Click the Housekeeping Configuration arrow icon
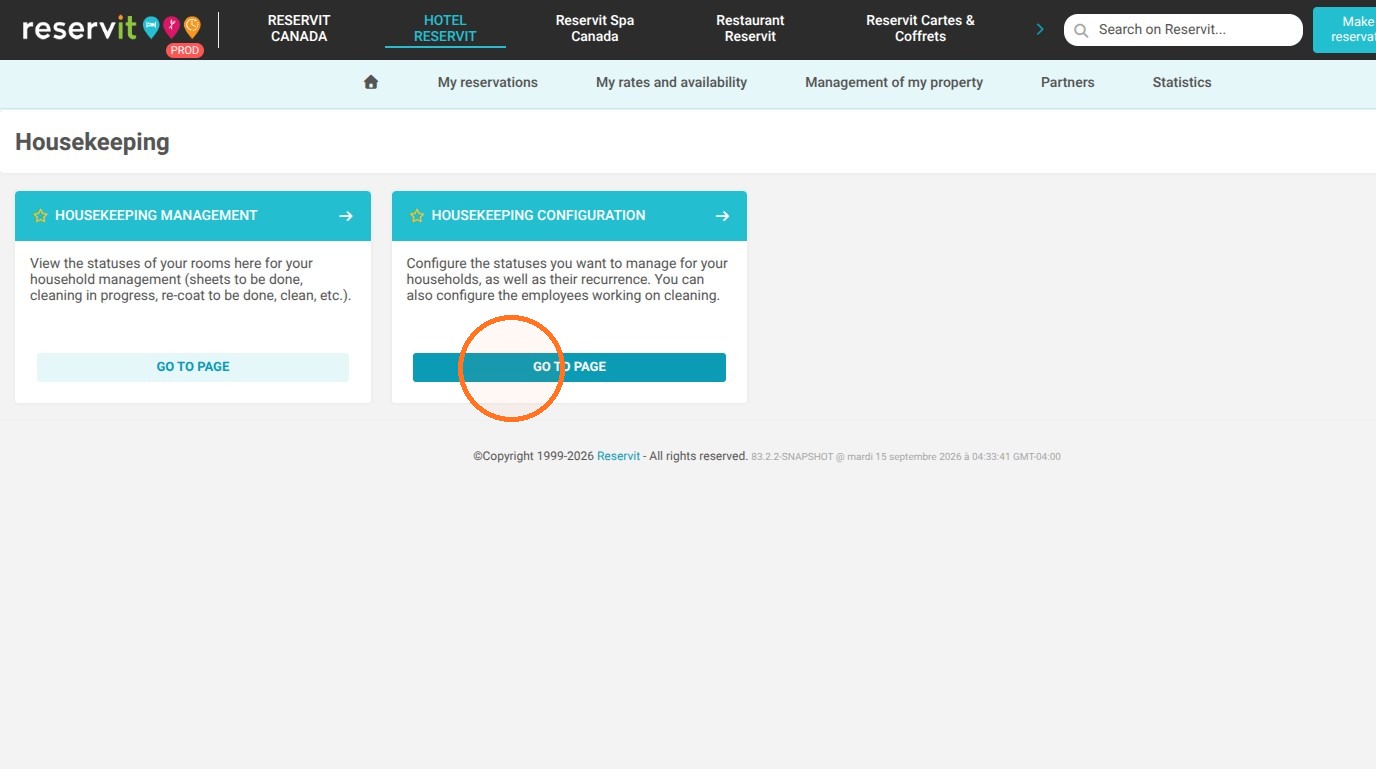Image resolution: width=1376 pixels, height=769 pixels. click(722, 216)
